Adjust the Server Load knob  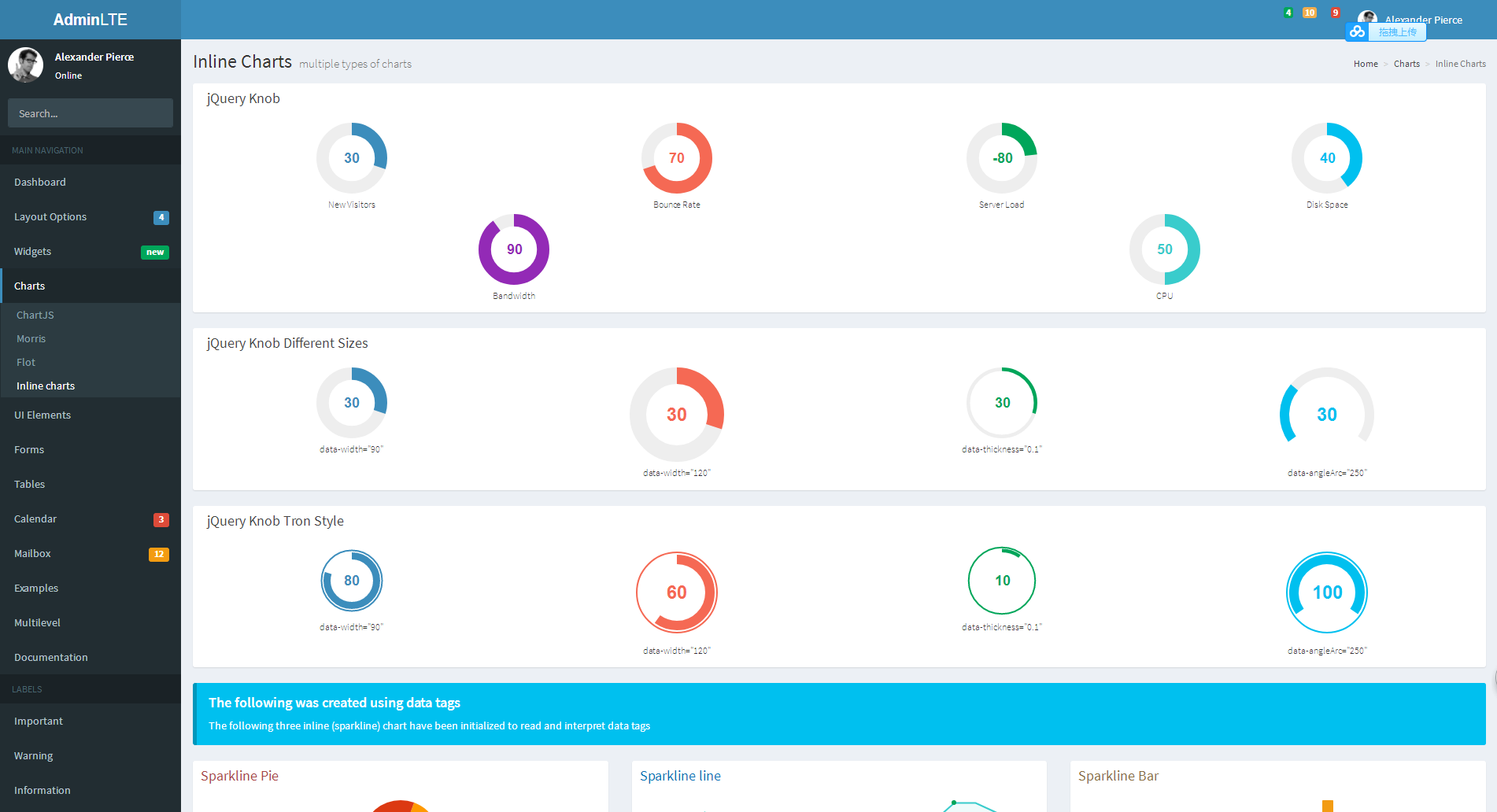[x=1002, y=158]
